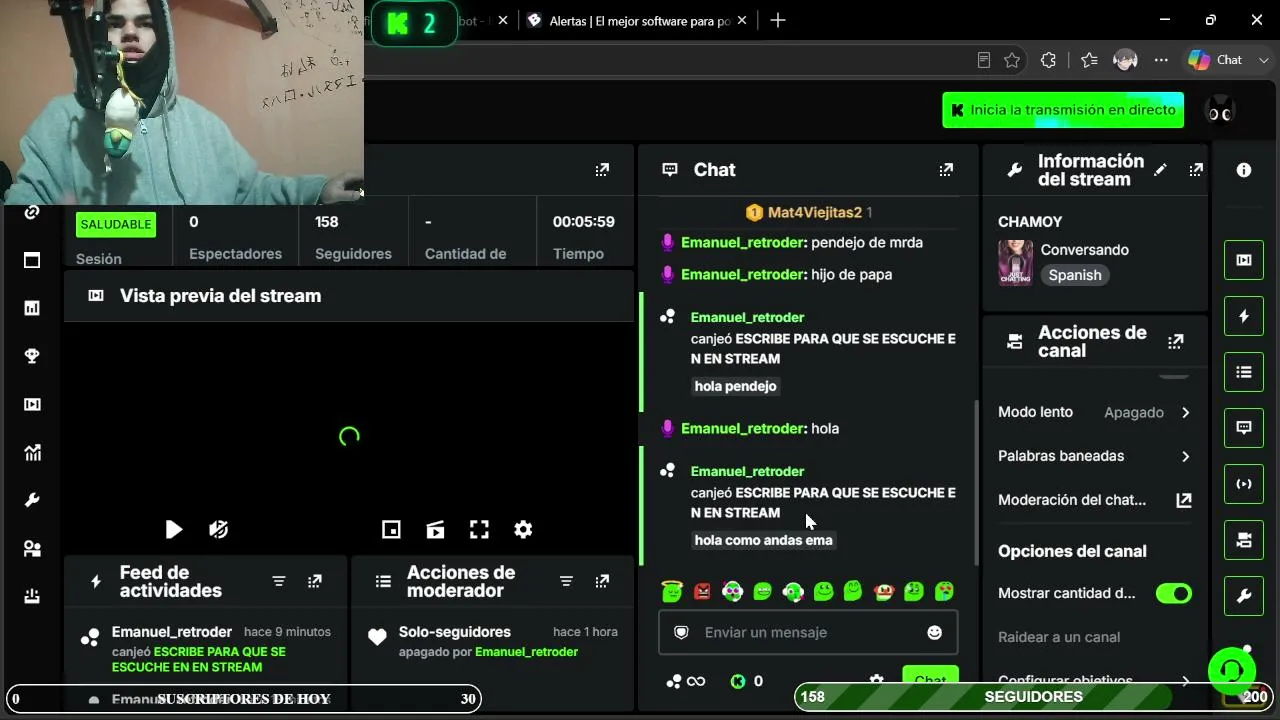Open the wrench tools icon in left sidebar
Image resolution: width=1280 pixels, height=720 pixels.
click(x=32, y=500)
